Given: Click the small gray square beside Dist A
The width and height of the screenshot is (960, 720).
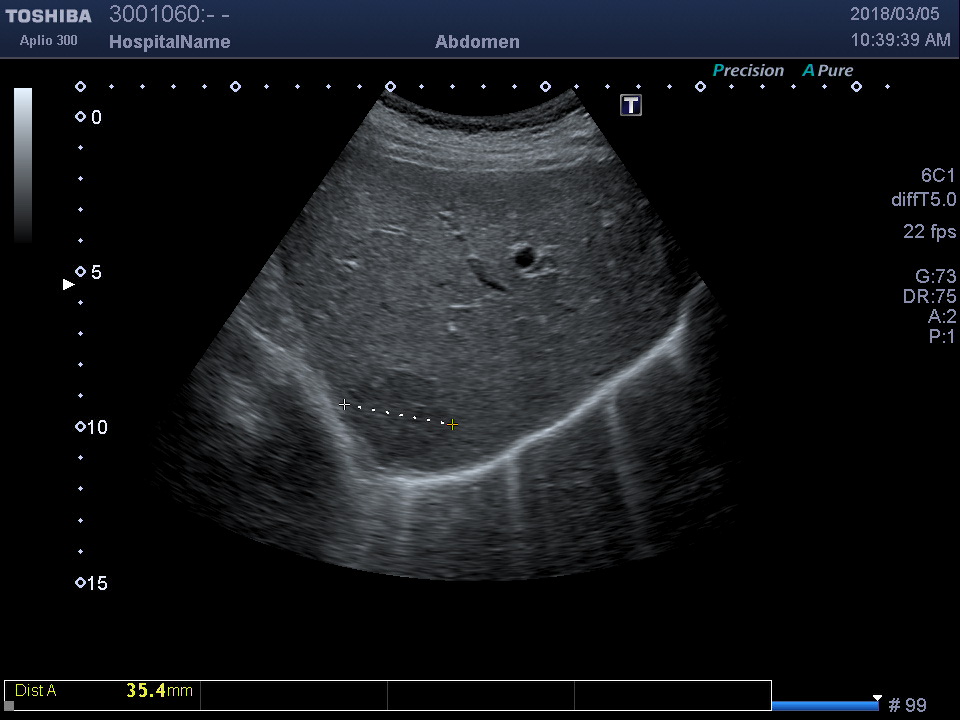Looking at the screenshot, I should click(10, 705).
